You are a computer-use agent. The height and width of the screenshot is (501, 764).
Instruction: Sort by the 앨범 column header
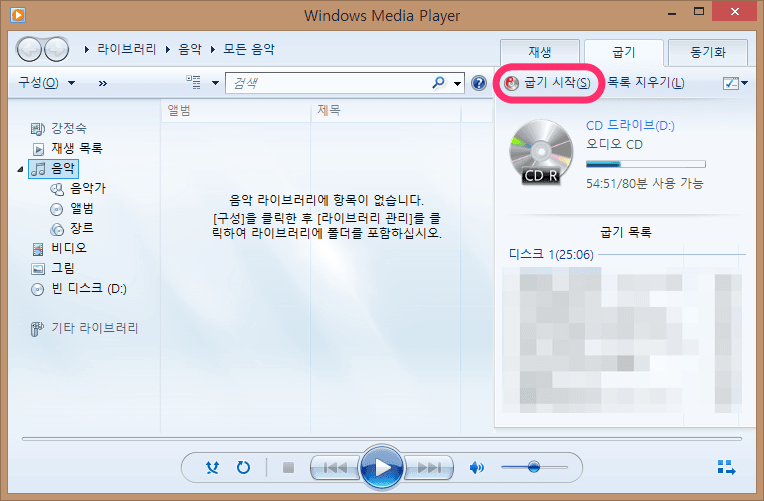235,111
